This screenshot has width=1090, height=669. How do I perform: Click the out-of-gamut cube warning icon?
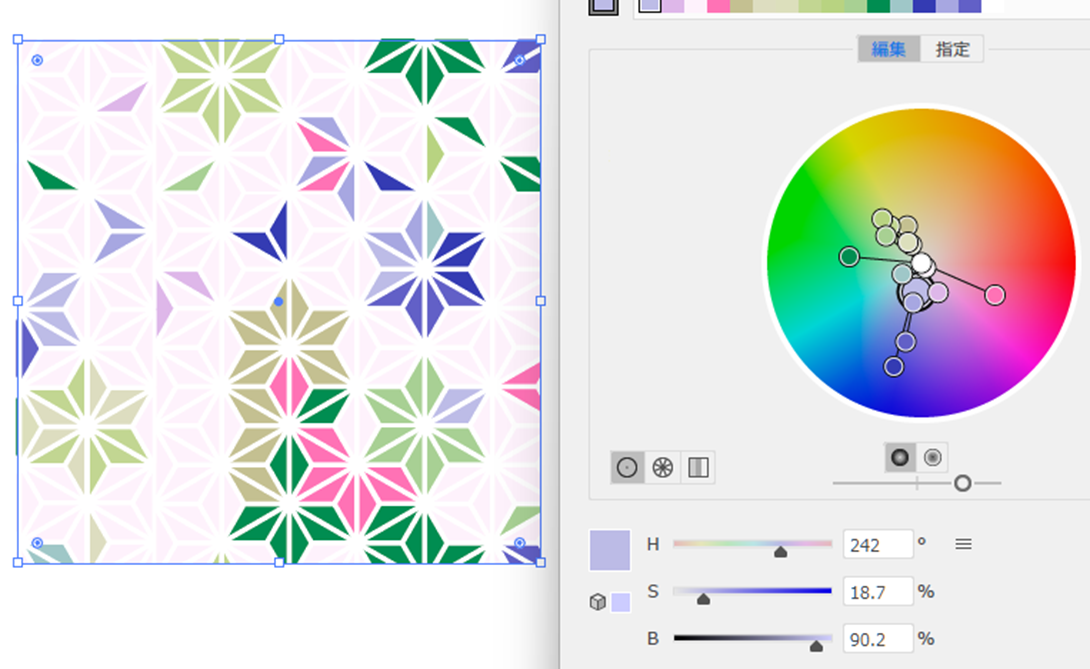[597, 602]
